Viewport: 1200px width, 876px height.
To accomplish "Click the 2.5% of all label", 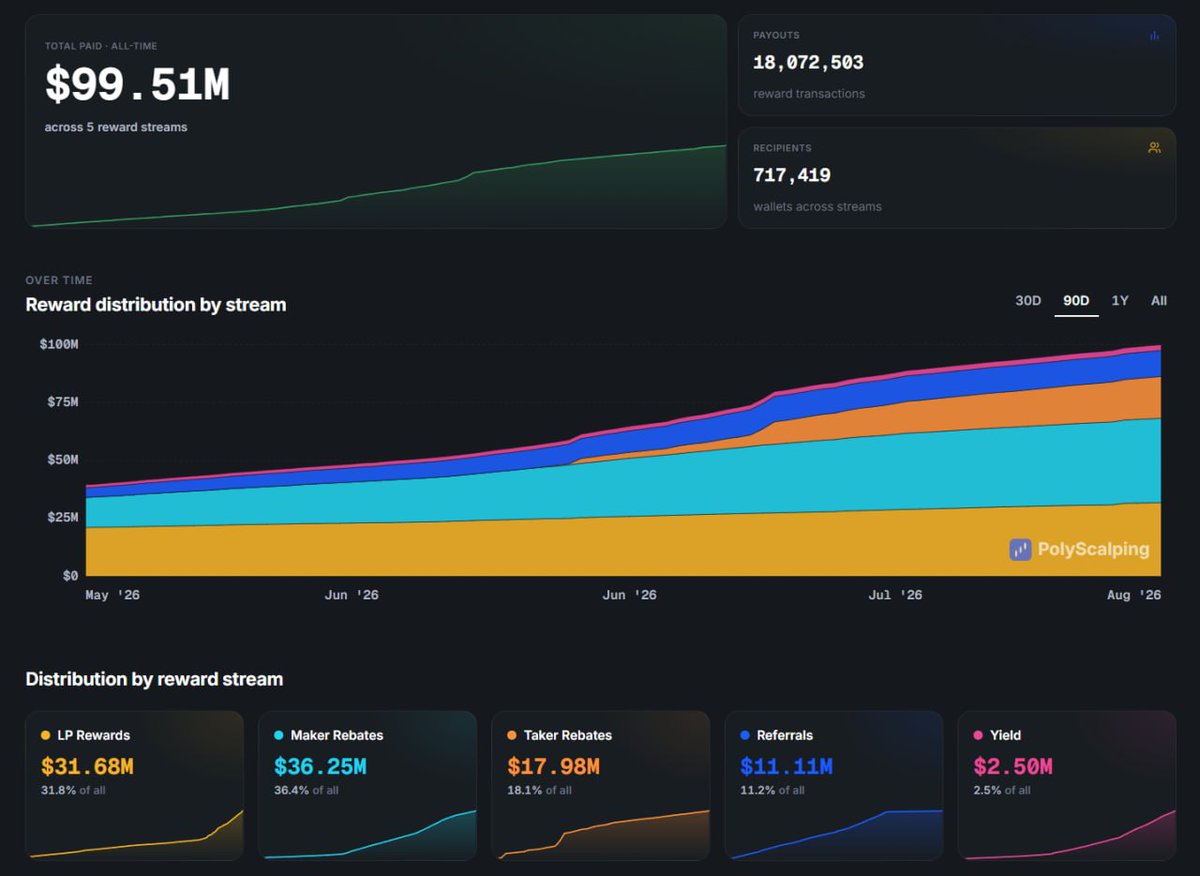I will (x=1002, y=790).
